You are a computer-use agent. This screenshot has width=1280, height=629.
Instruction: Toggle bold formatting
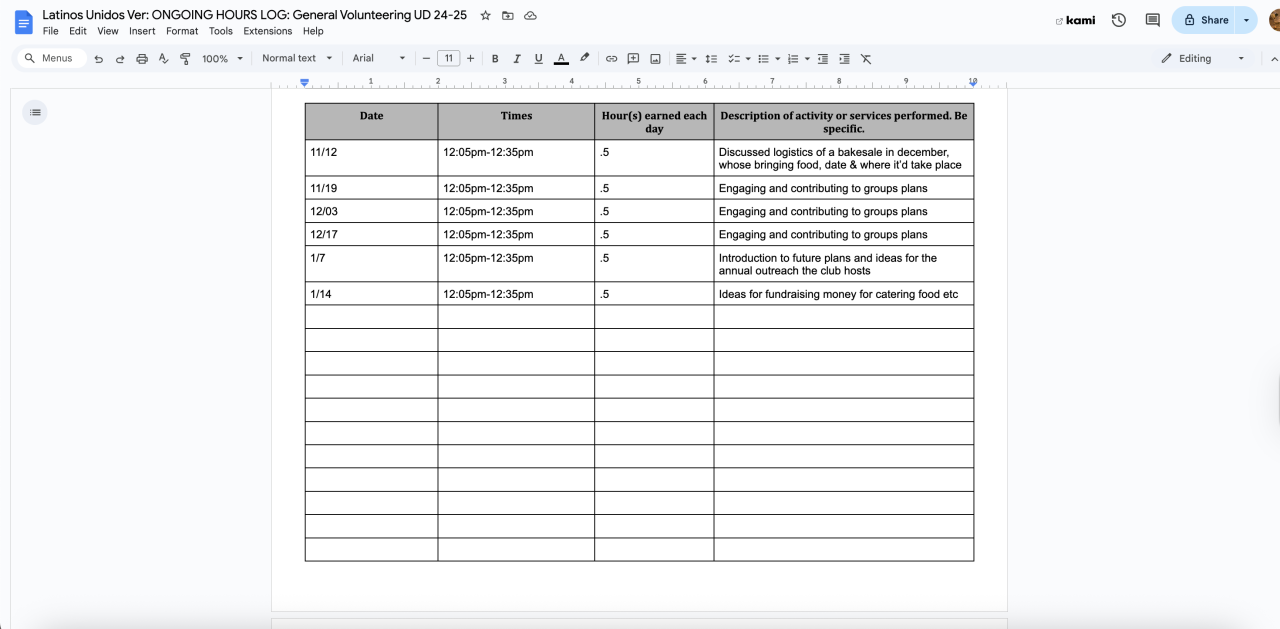(495, 59)
